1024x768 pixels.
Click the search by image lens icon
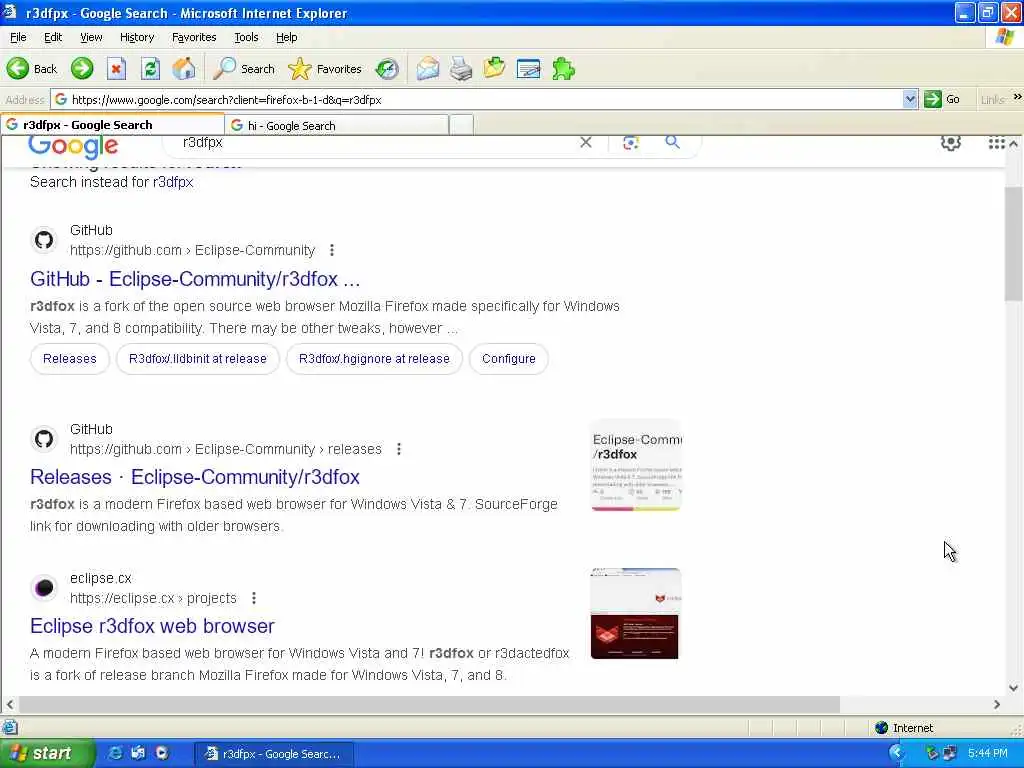630,142
